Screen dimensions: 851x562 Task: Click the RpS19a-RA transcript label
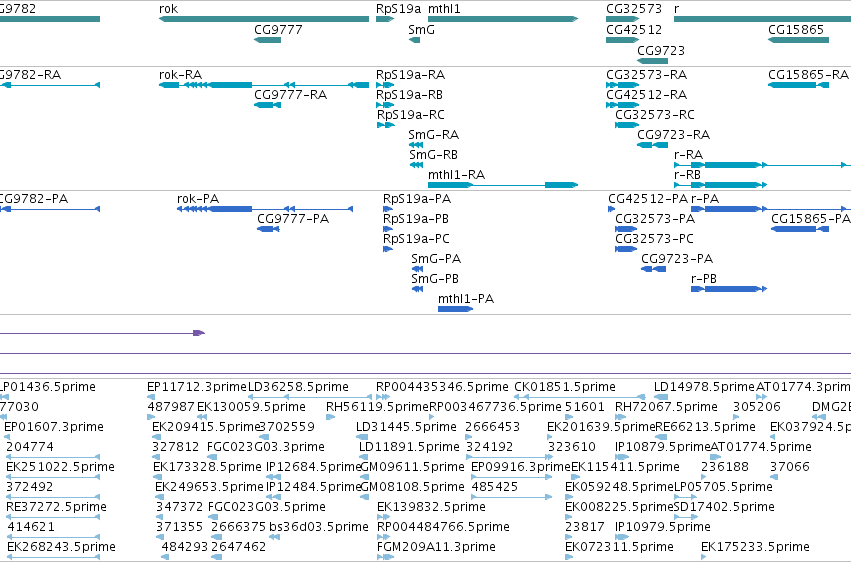410,75
